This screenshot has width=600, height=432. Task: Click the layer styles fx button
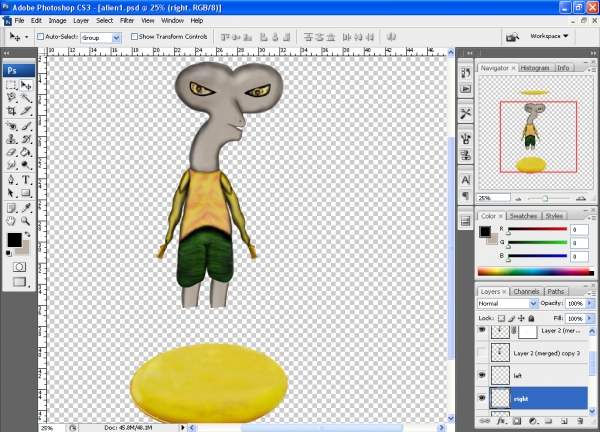click(x=501, y=421)
